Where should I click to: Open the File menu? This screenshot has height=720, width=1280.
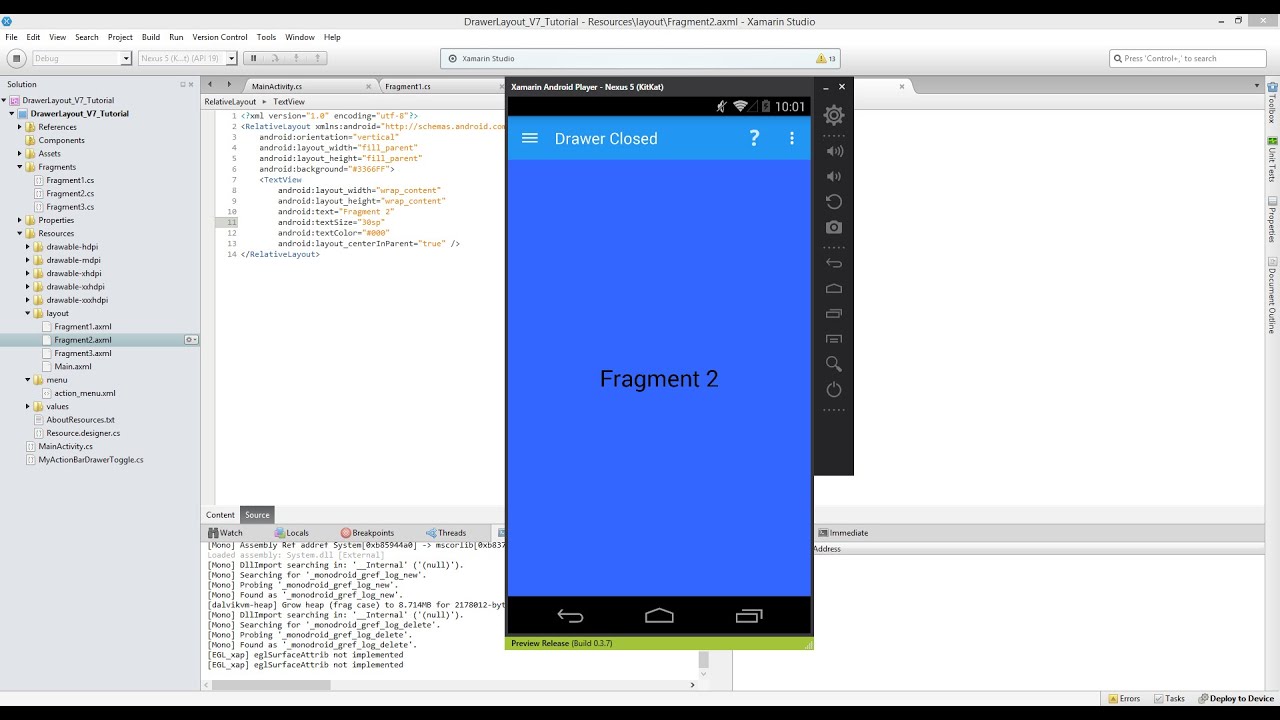click(11, 37)
